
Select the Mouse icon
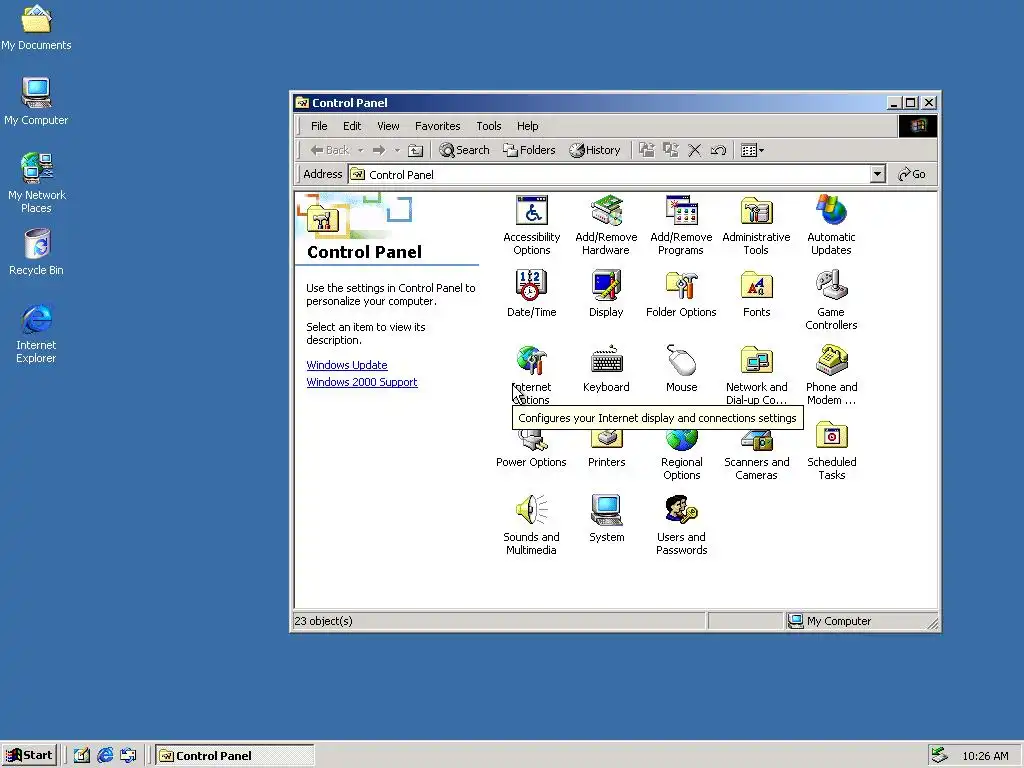[681, 369]
